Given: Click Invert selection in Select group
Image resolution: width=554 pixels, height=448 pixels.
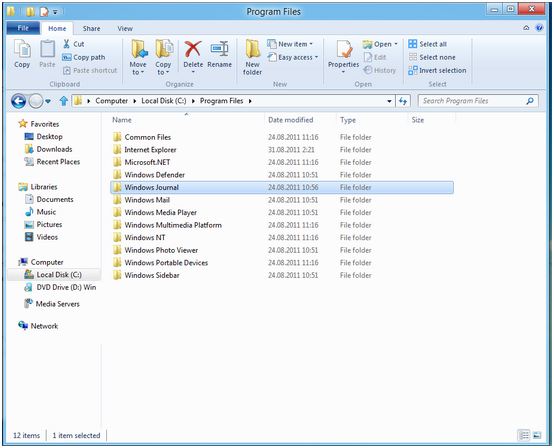Looking at the screenshot, I should click(437, 70).
